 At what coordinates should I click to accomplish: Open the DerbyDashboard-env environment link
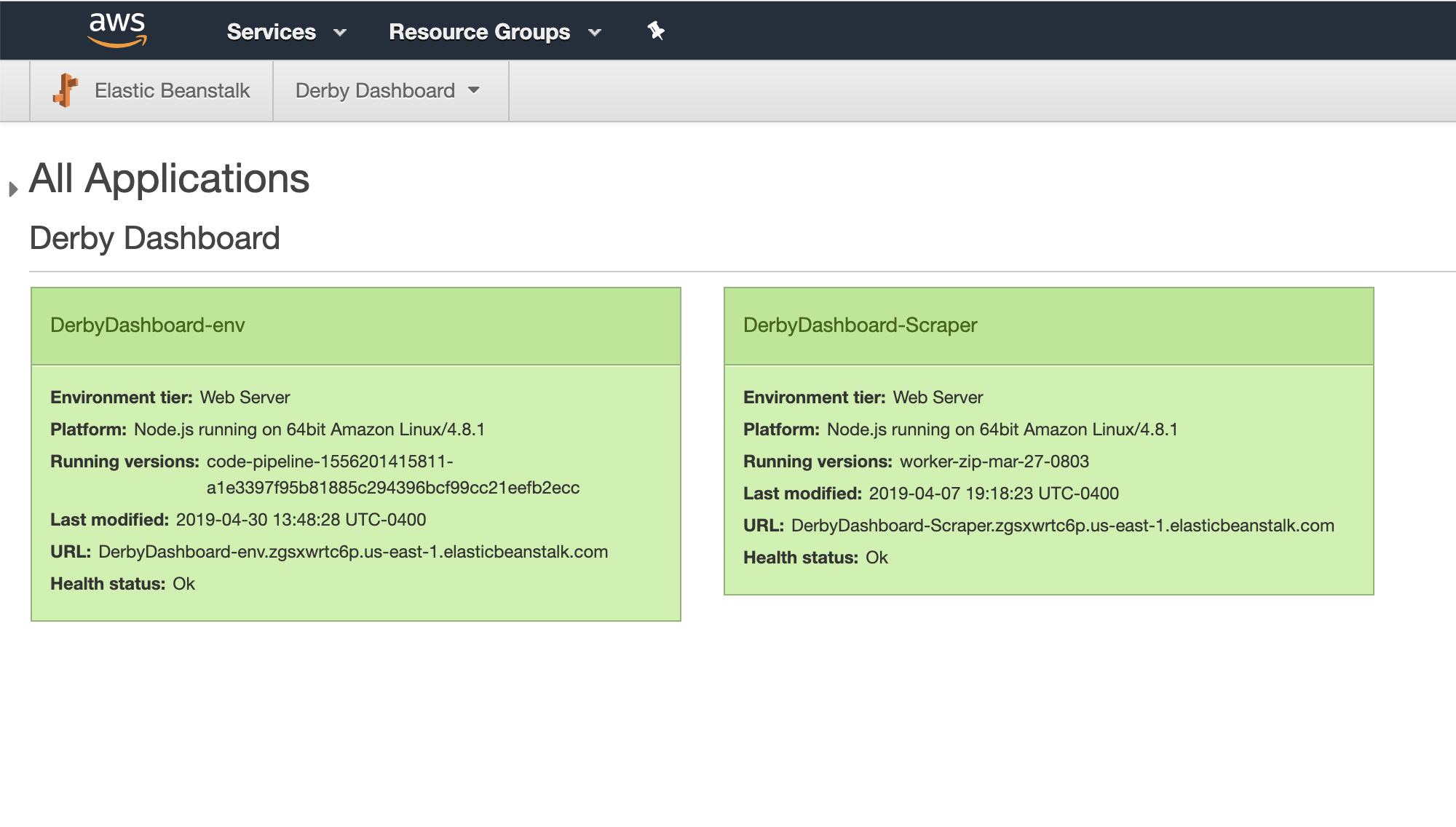[x=147, y=325]
